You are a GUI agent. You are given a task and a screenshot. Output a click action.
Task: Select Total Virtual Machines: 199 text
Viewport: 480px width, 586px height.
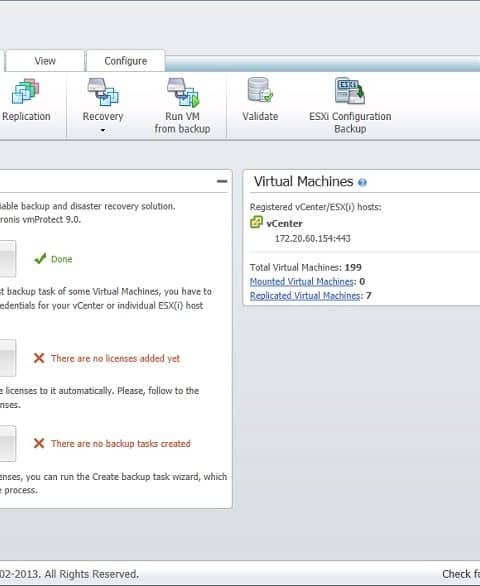[x=305, y=268]
